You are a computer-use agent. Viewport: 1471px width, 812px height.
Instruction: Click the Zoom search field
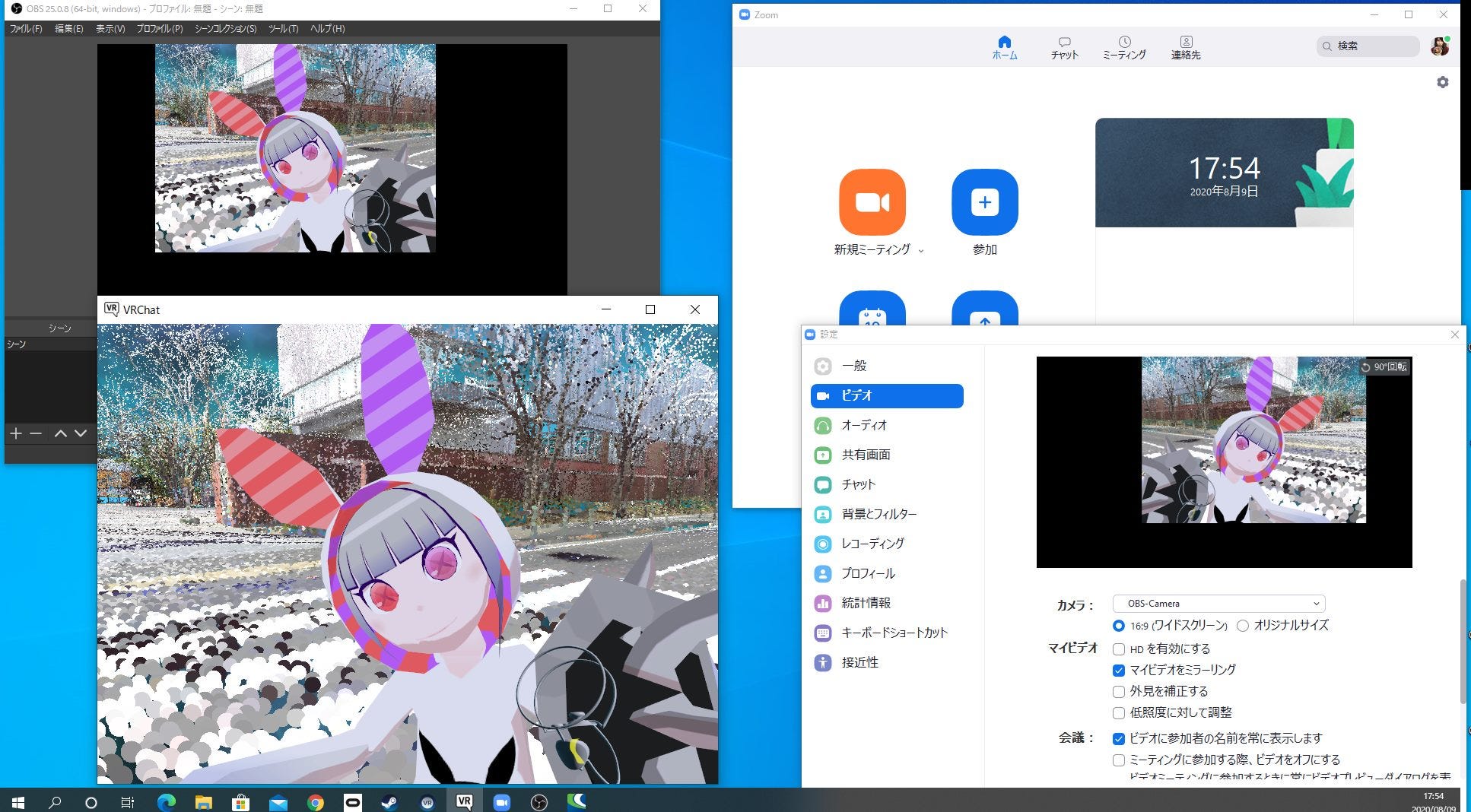(1368, 46)
